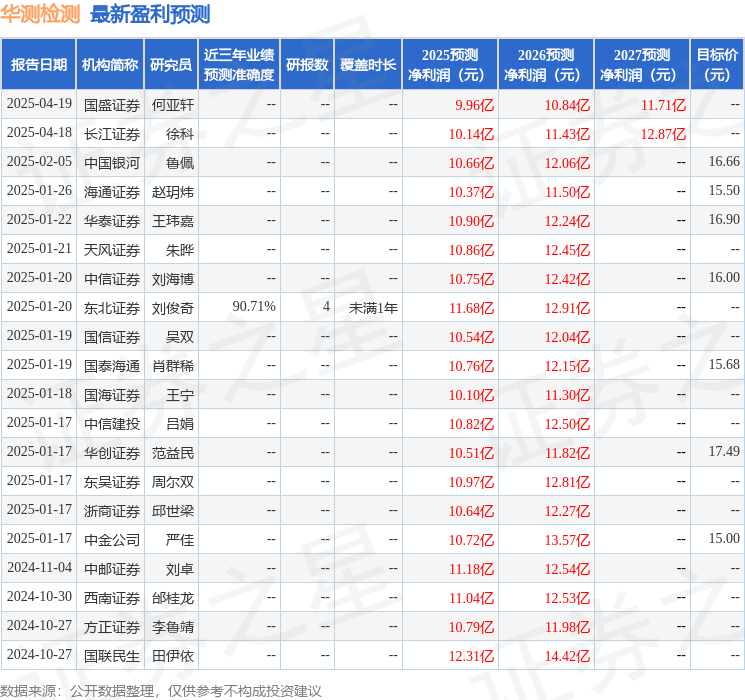The width and height of the screenshot is (745, 700).
Task: Click the 16.66 target price
Action: coord(724,162)
